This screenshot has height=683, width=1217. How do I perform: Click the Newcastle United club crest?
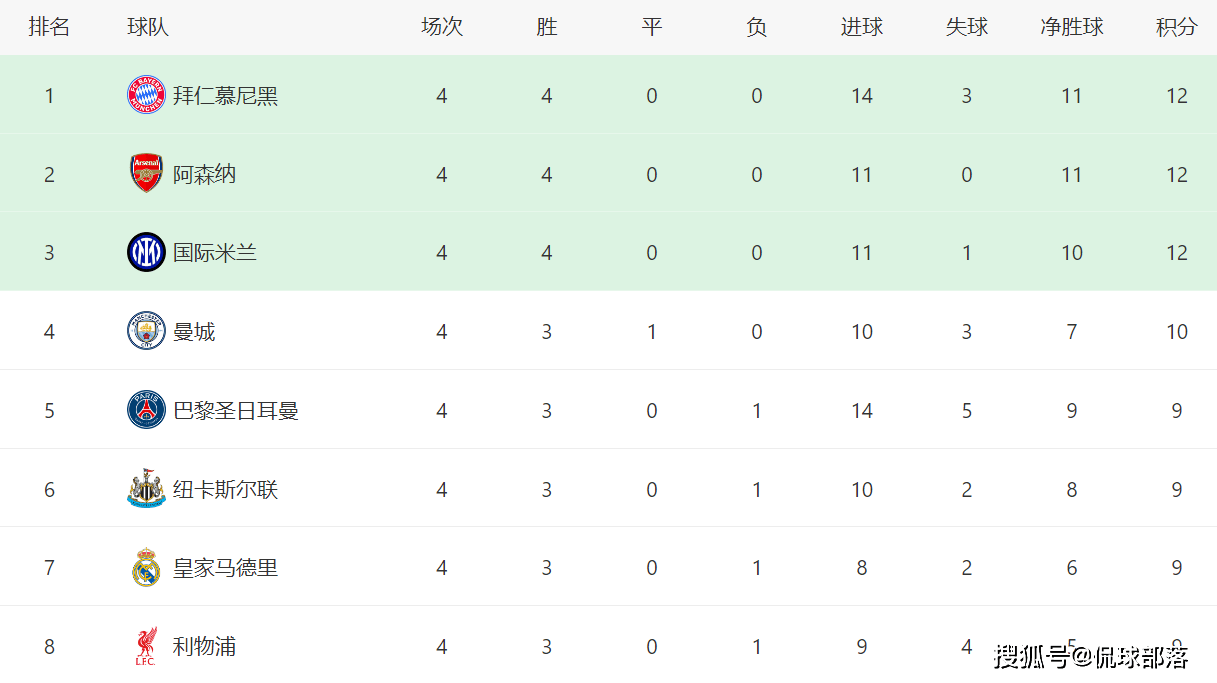coord(146,489)
